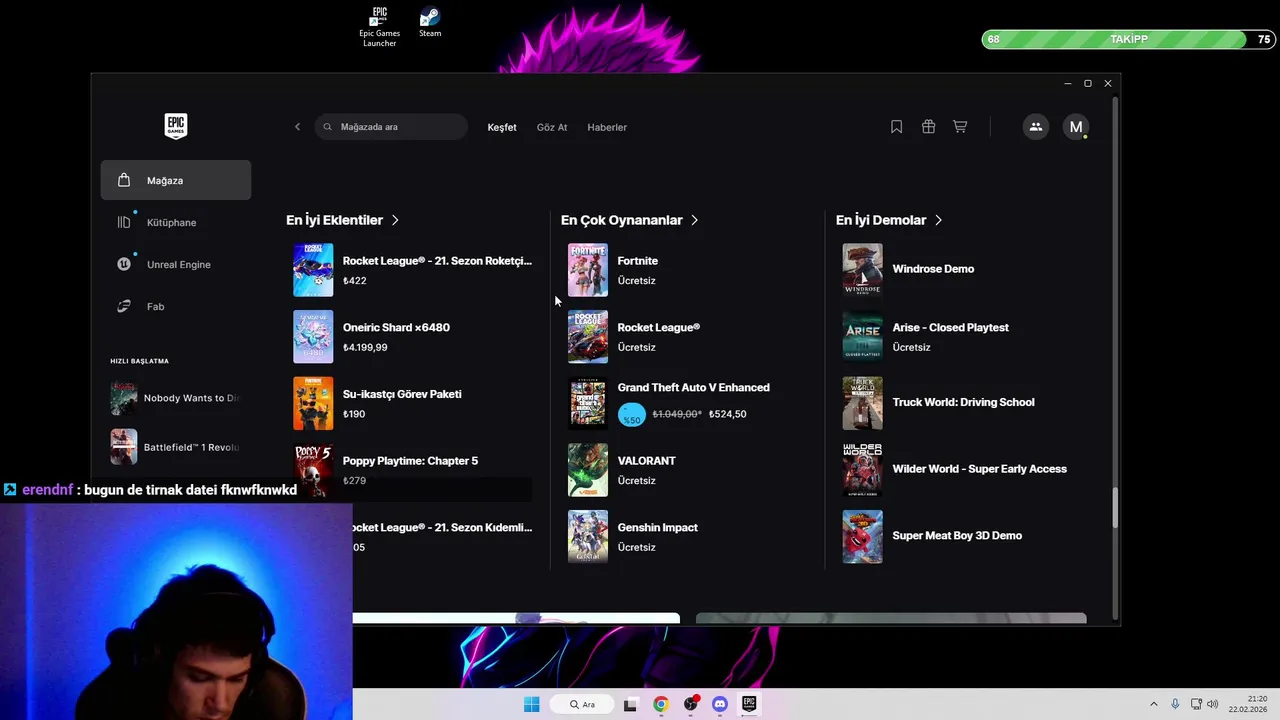The width and height of the screenshot is (1280, 720).
Task: Click the Unreal Engine icon in sidebar
Action: coord(124,264)
